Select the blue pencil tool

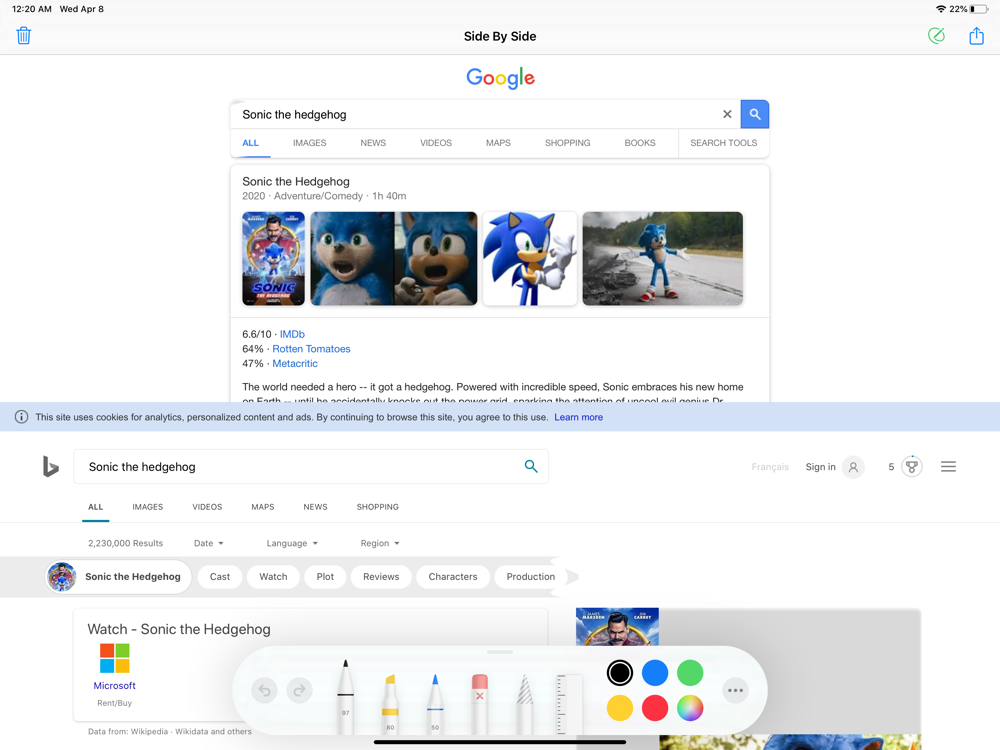(x=435, y=703)
